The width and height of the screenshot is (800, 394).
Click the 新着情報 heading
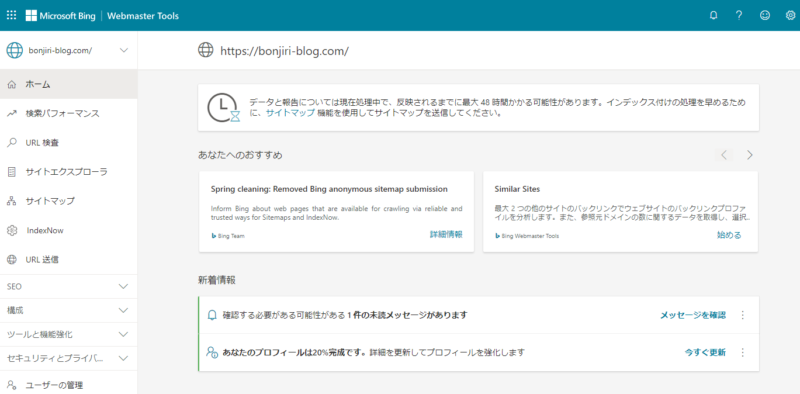coord(217,280)
